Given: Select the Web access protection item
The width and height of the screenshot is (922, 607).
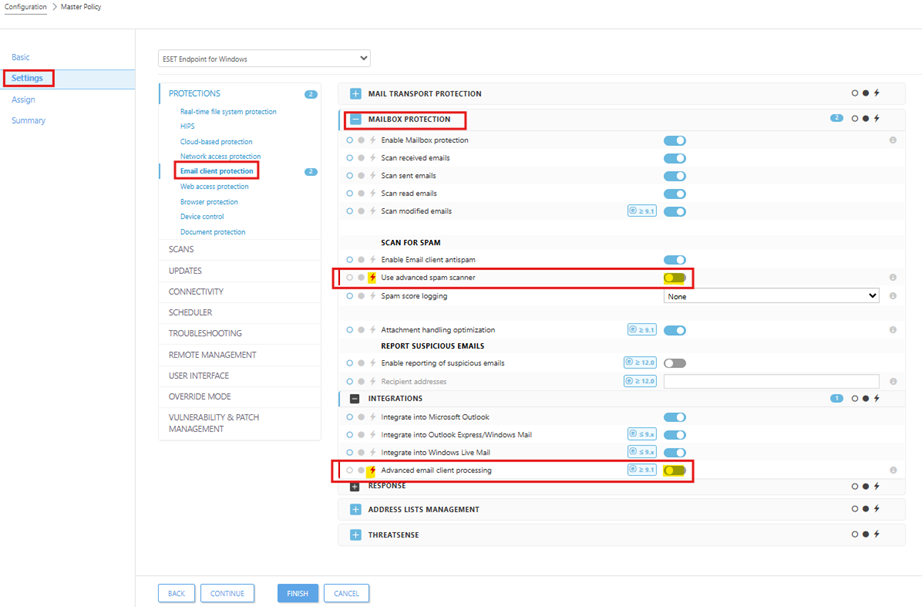Looking at the screenshot, I should click(214, 186).
